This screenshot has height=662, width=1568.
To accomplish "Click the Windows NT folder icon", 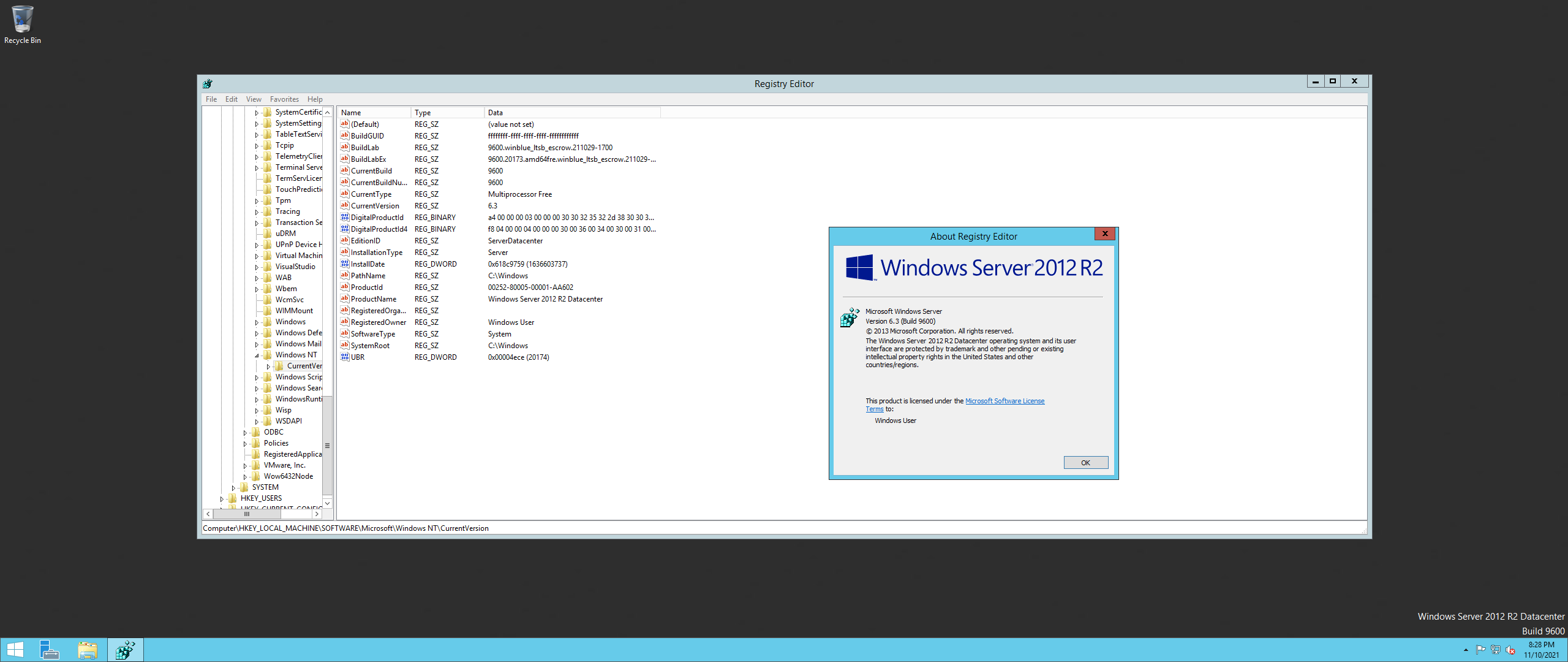I will (268, 355).
